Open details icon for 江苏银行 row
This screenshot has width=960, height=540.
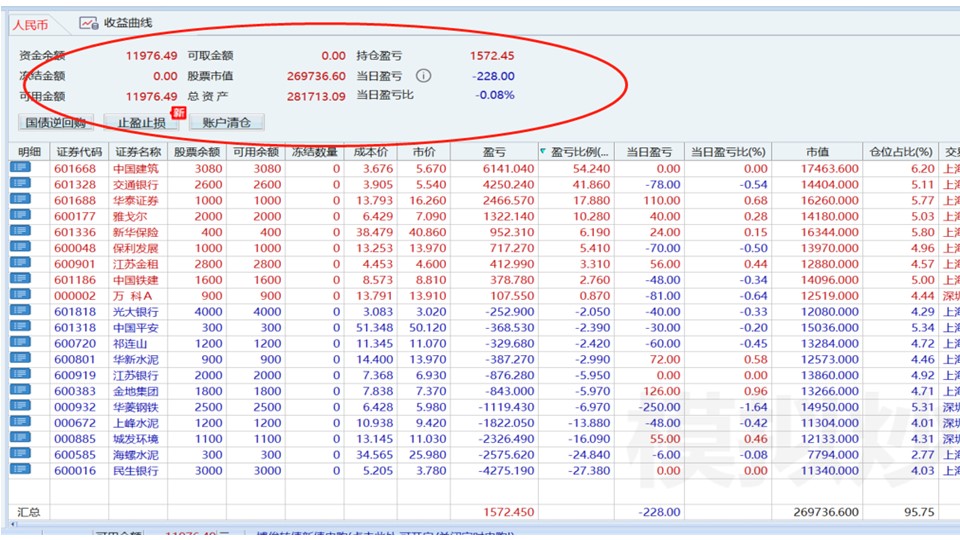(20, 374)
